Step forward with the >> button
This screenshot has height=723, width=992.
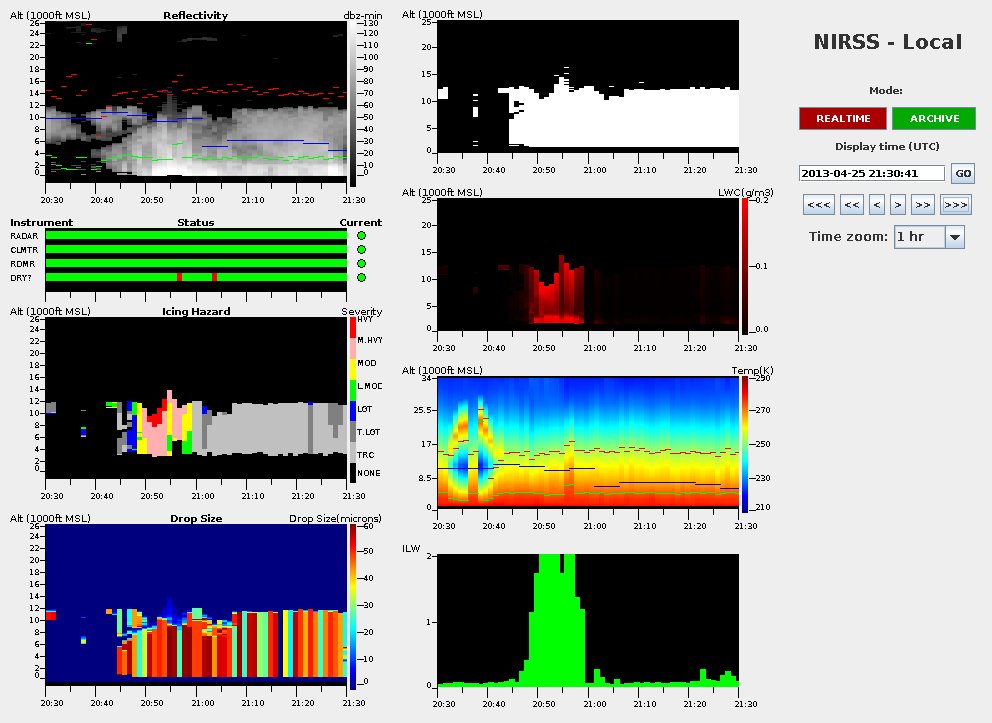tap(922, 205)
